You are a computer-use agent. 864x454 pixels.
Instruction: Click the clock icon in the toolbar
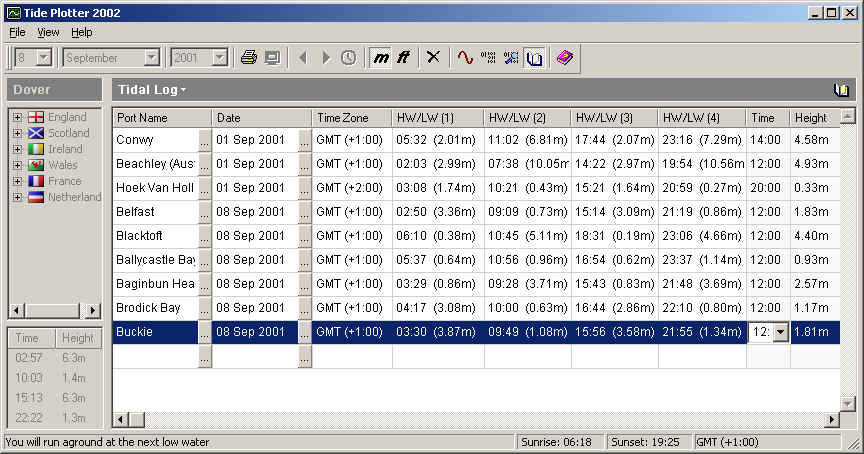(348, 57)
